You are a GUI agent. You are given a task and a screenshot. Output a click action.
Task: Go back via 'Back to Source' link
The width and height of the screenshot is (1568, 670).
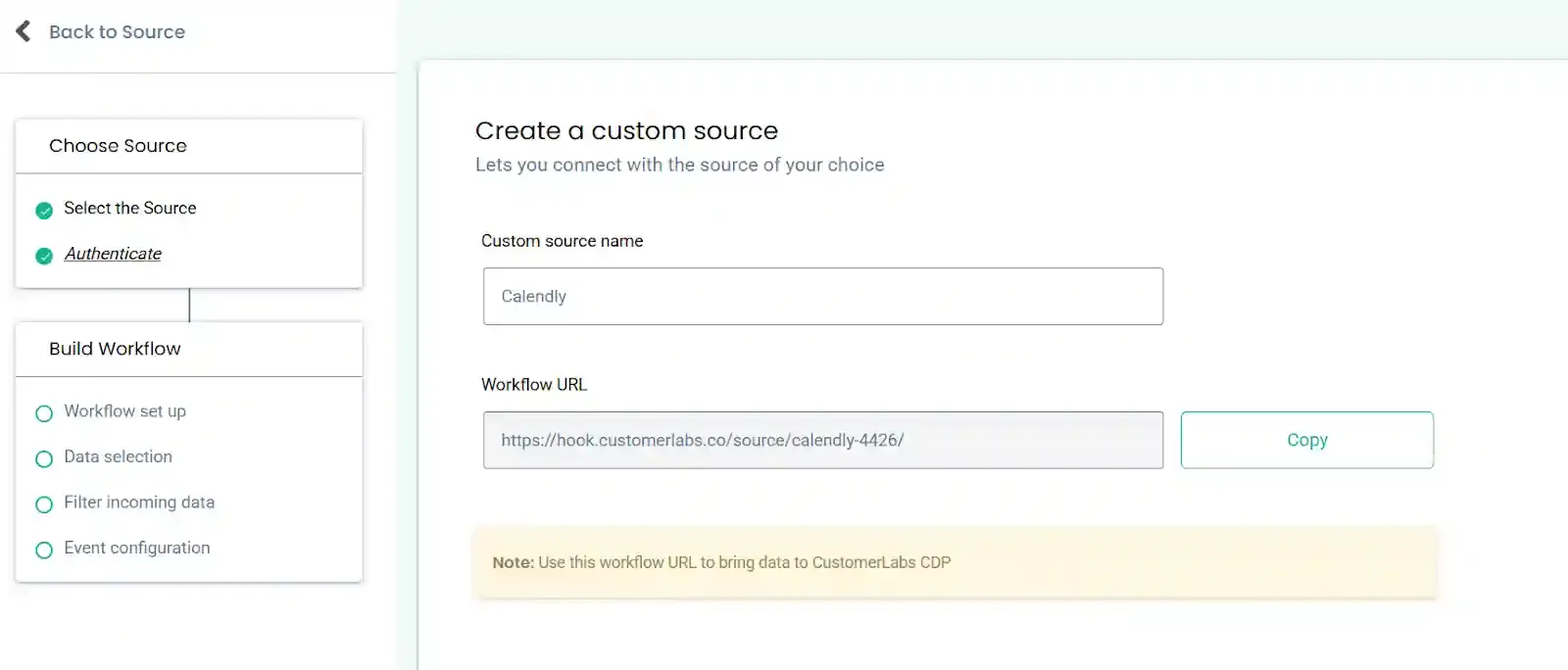pyautogui.click(x=117, y=32)
